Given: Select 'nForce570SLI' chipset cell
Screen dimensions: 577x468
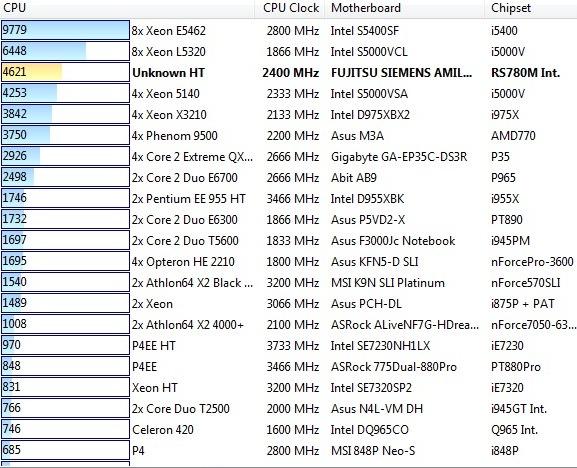Looking at the screenshot, I should (x=526, y=282).
